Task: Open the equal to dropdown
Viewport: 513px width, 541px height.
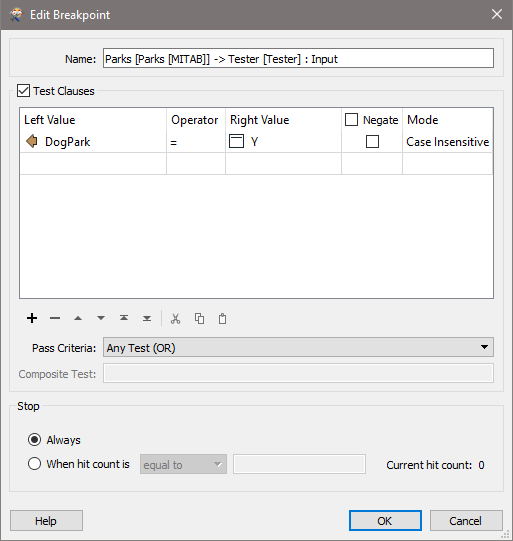Action: click(x=183, y=464)
